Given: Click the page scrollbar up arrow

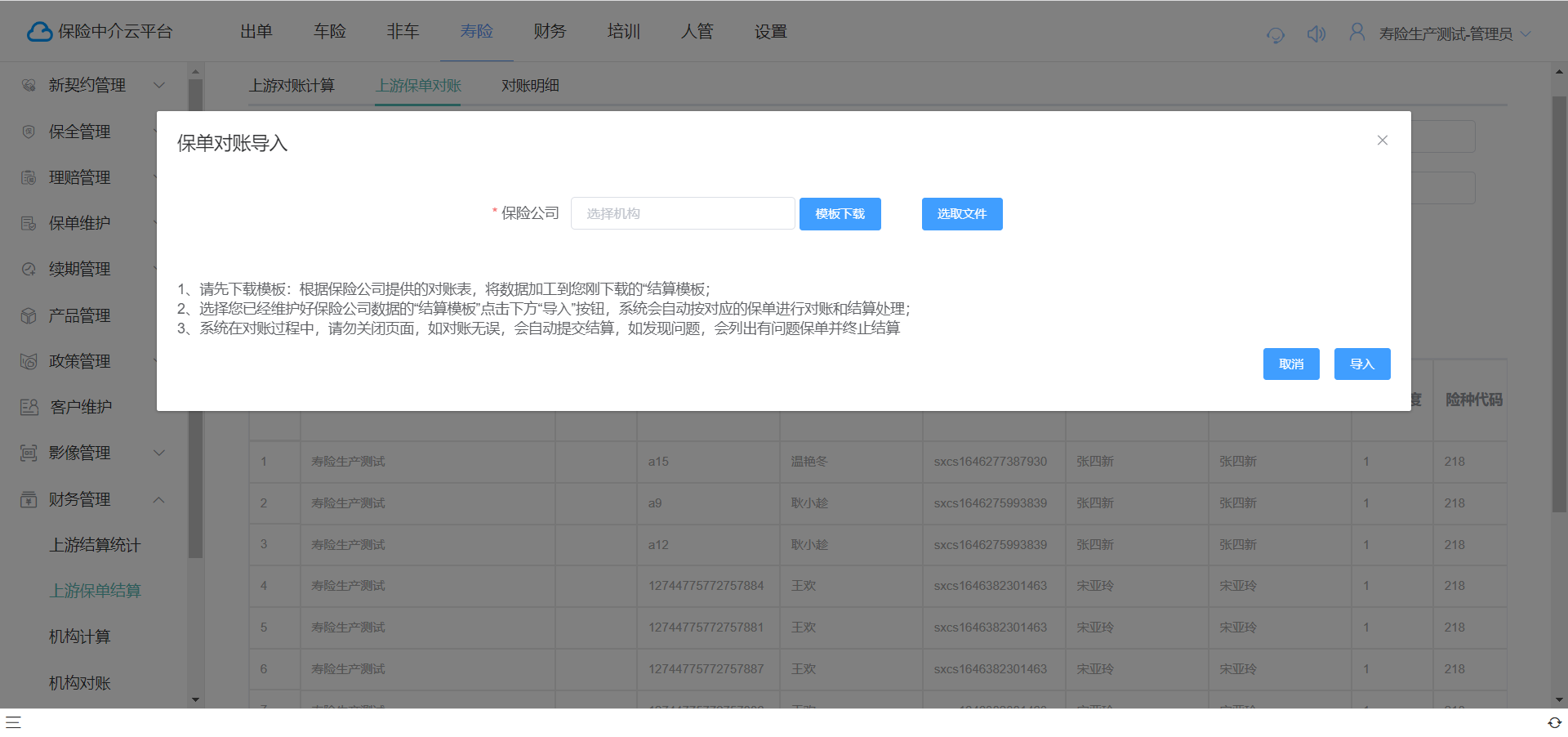Looking at the screenshot, I should pyautogui.click(x=1559, y=72).
